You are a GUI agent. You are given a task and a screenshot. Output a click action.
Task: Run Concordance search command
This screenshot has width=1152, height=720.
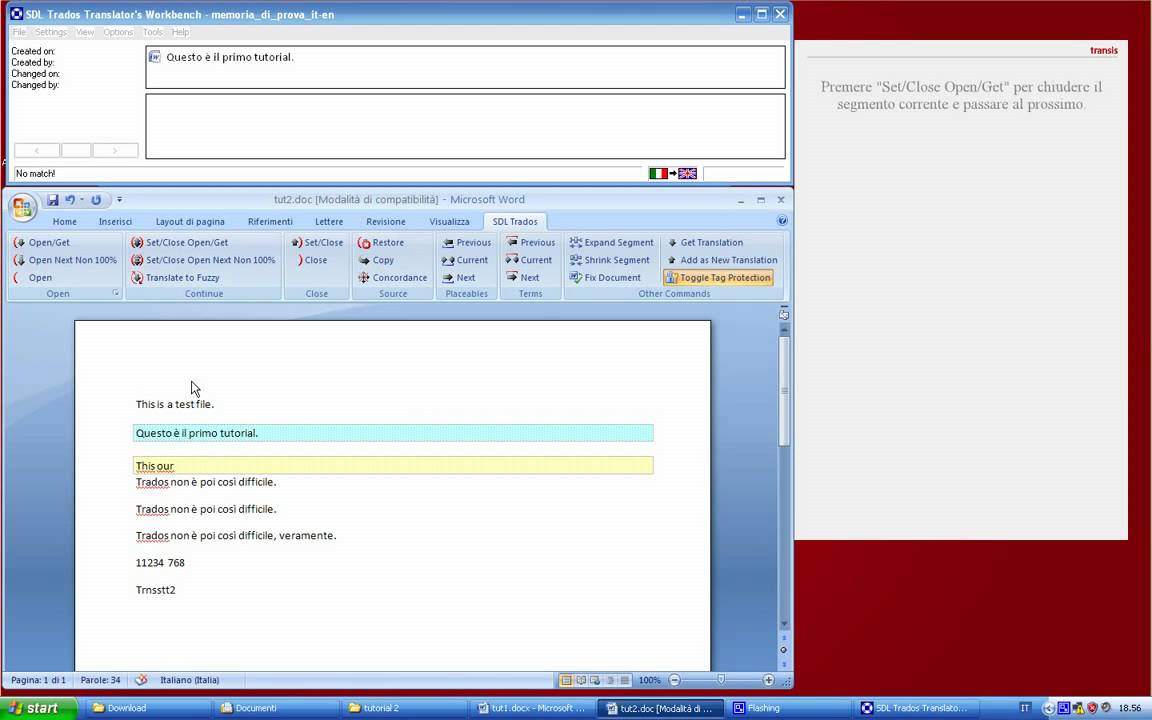pos(392,278)
